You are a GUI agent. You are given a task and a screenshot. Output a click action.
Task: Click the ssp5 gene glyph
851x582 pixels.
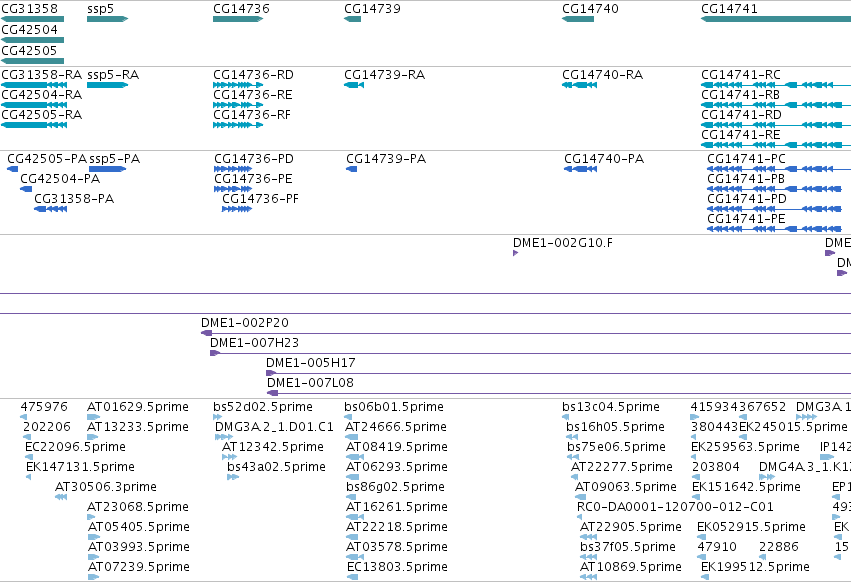[107, 19]
